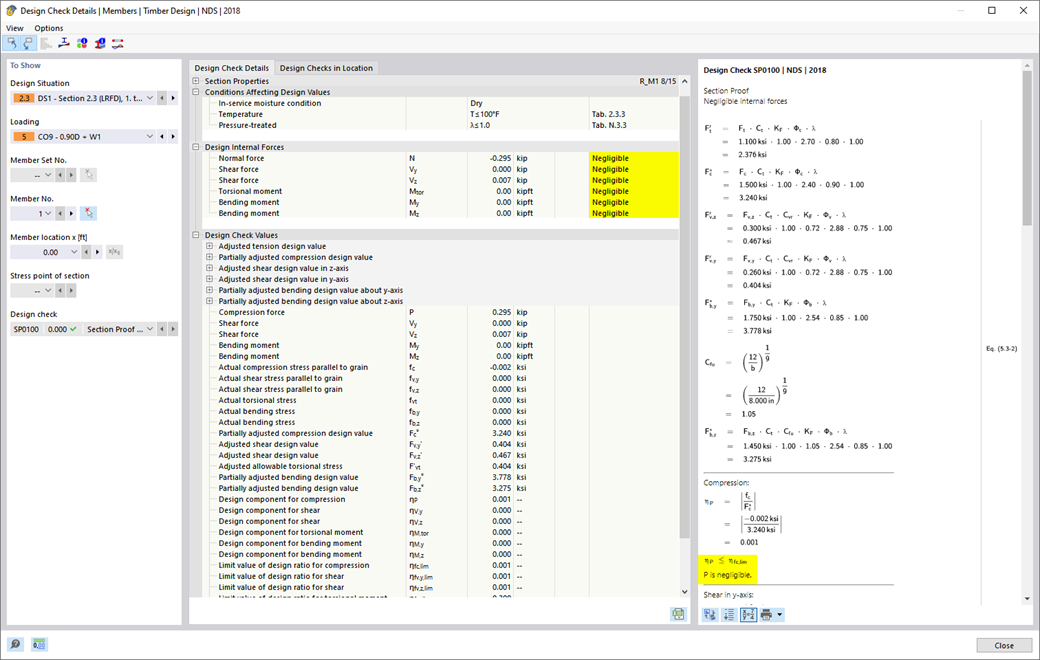Go to next Member No.
The width and height of the screenshot is (1040, 660).
(72, 214)
